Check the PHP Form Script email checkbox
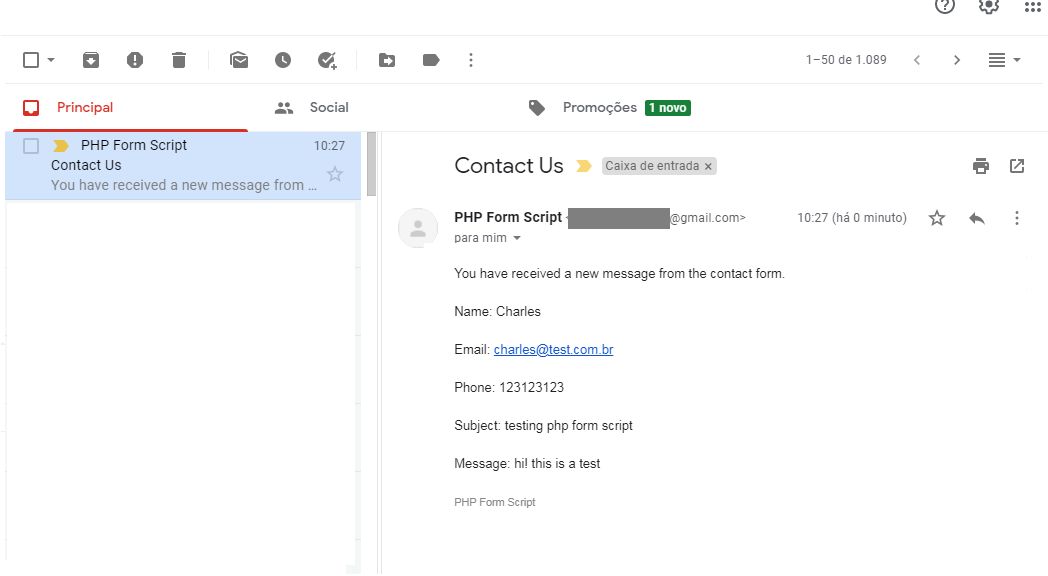Viewport: 1048px width, 576px height. coord(31,146)
